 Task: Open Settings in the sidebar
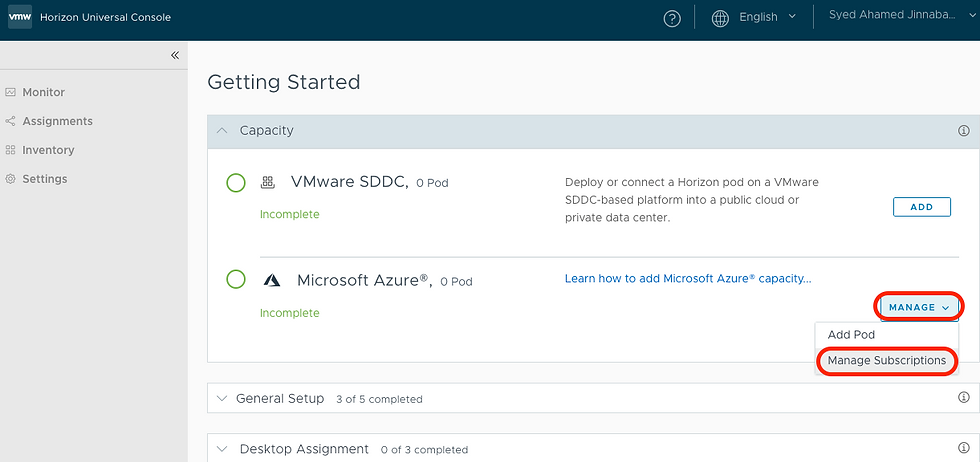(45, 179)
